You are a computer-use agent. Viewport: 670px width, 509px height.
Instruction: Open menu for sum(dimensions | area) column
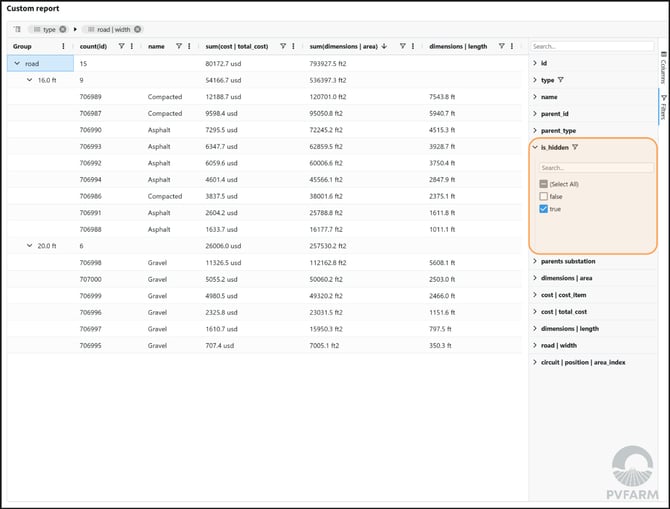413,46
